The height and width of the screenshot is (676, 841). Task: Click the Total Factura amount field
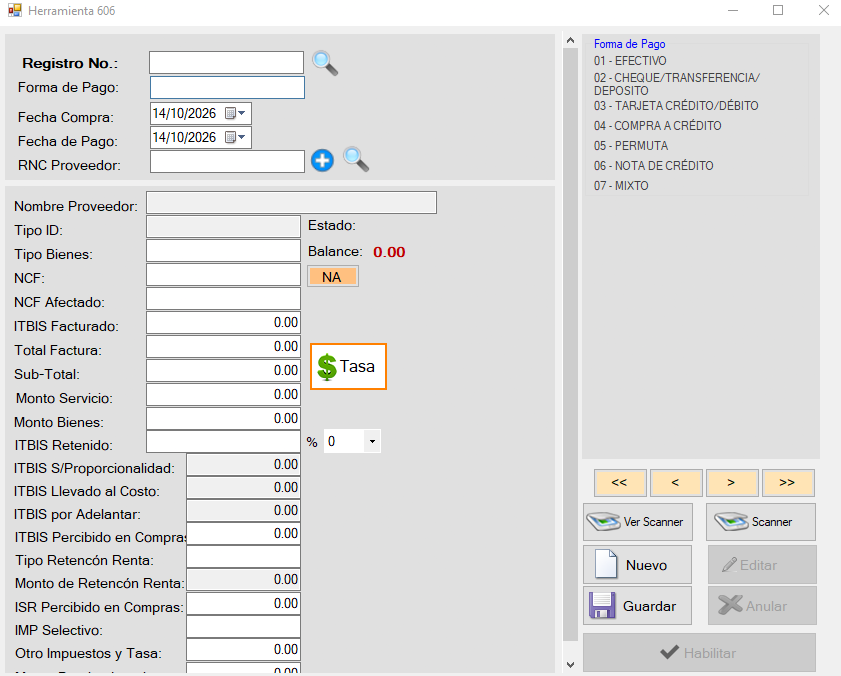223,347
